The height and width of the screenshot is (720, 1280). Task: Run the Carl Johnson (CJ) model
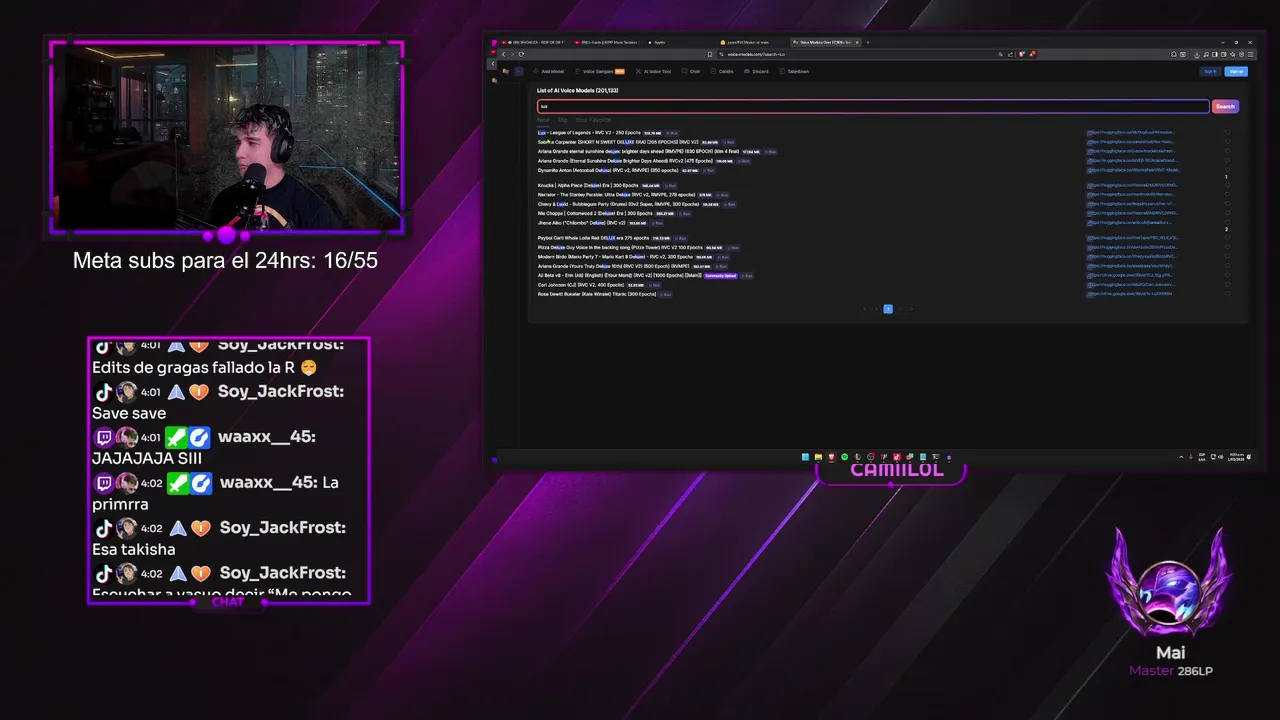(x=654, y=285)
